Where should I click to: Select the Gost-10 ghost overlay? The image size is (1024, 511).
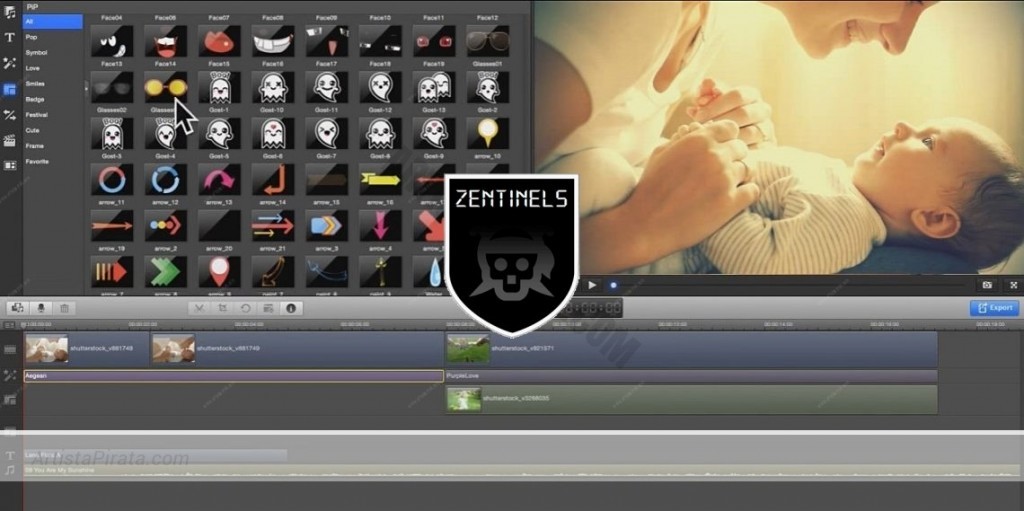click(x=273, y=88)
